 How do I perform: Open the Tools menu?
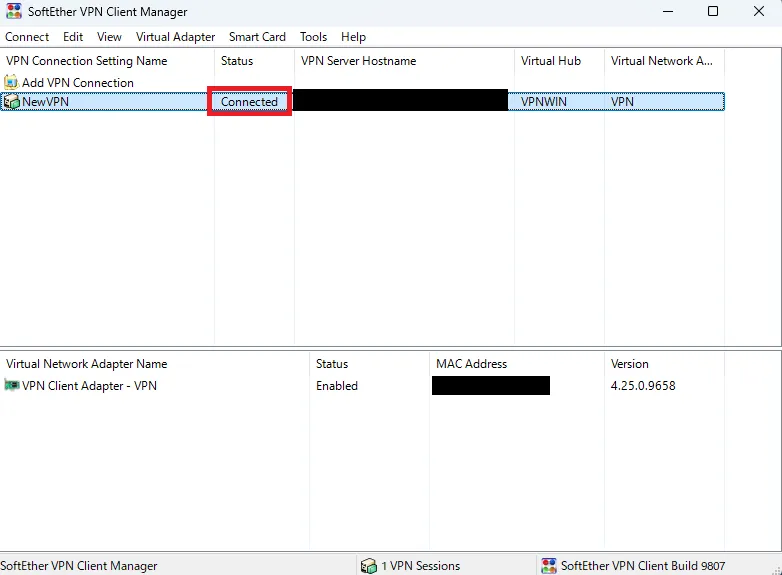pyautogui.click(x=313, y=37)
